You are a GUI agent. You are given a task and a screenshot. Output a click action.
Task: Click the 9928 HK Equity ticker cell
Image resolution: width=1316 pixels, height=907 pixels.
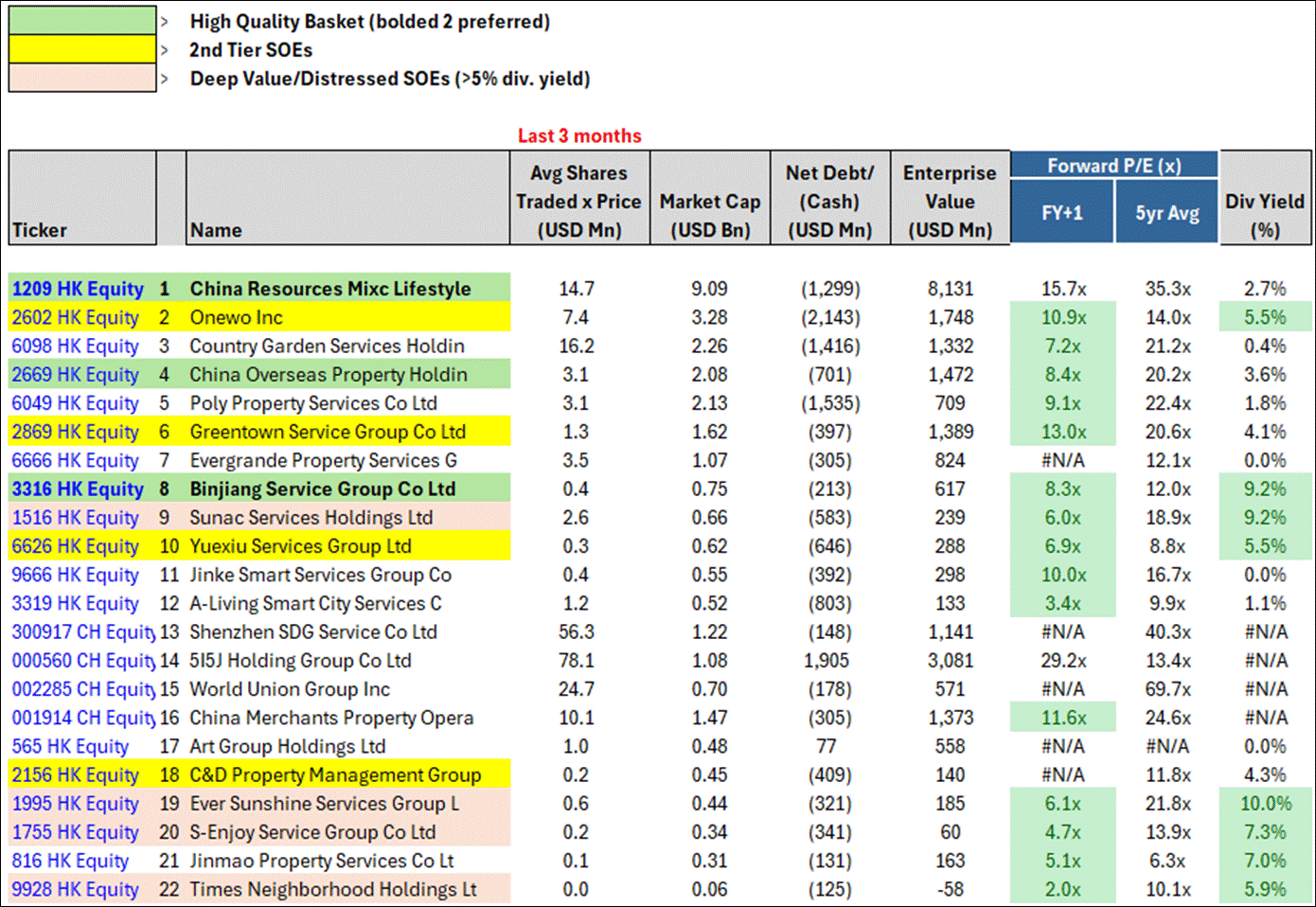[x=82, y=889]
